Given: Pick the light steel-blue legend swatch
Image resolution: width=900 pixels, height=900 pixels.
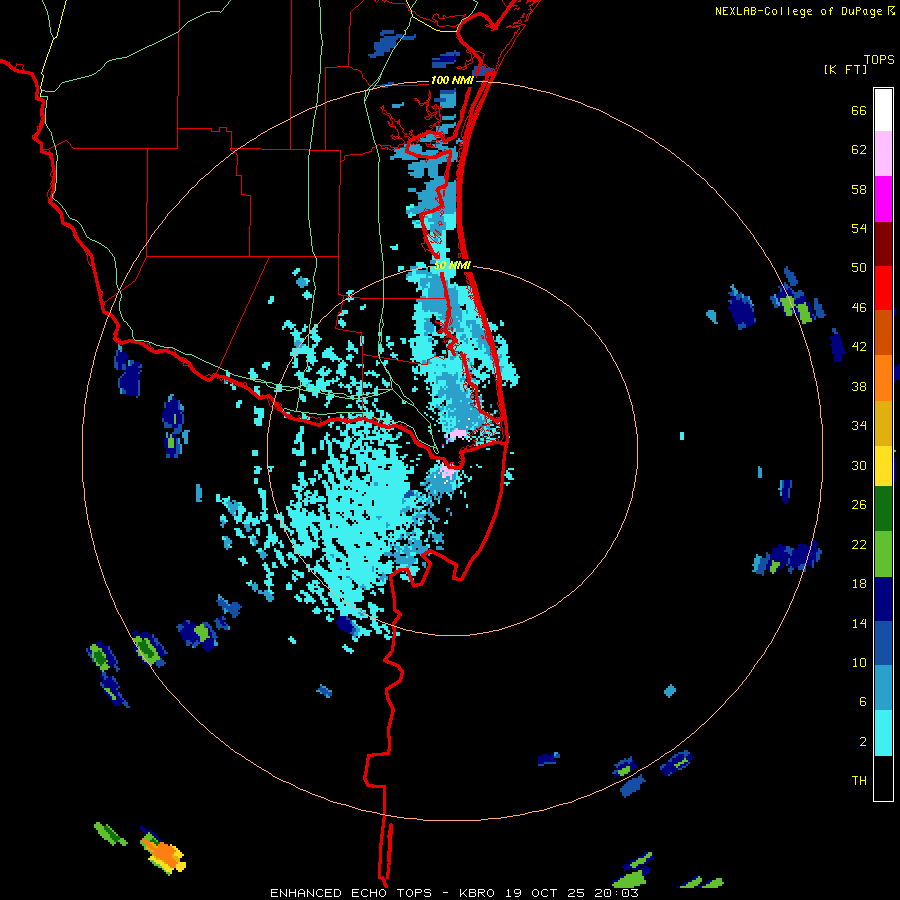Looking at the screenshot, I should point(883,687).
